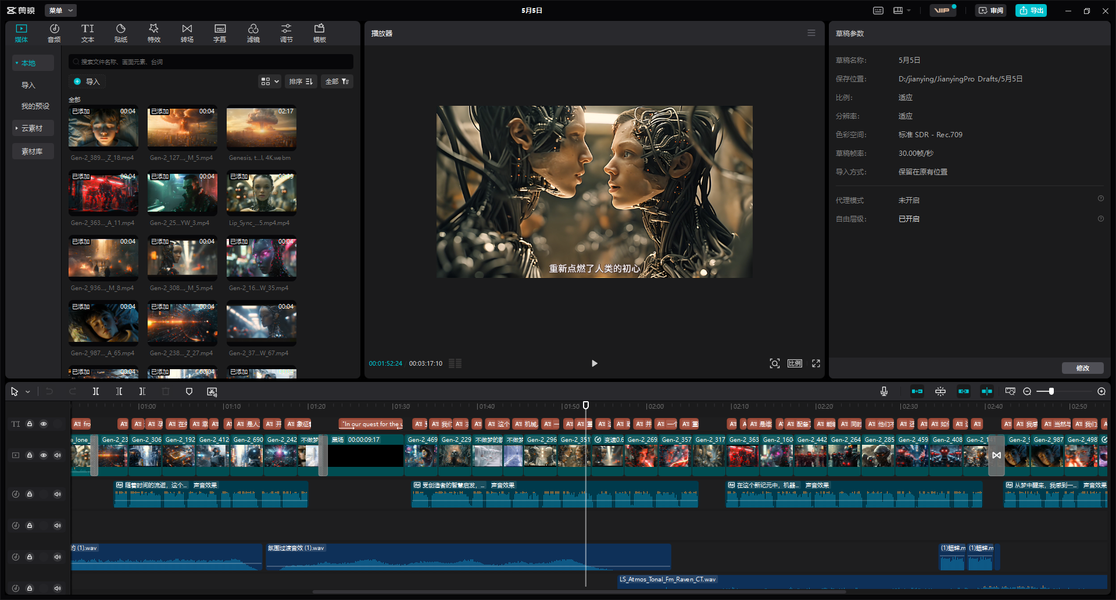Click the 审阅 review button
Screen dimensions: 1116x600
991,10
